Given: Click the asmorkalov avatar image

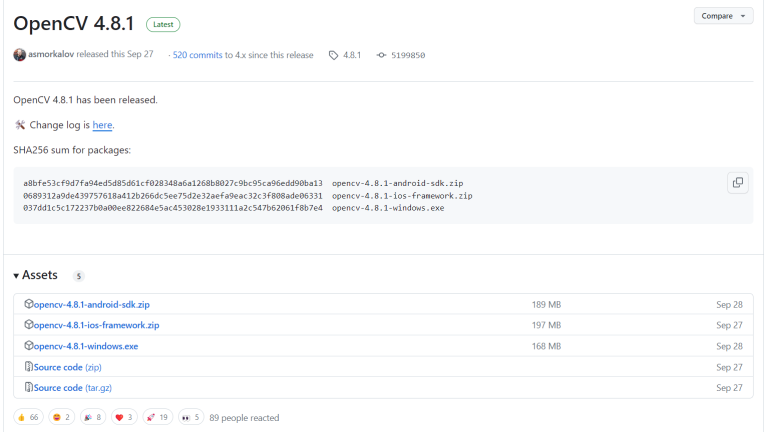Looking at the screenshot, I should (x=20, y=55).
